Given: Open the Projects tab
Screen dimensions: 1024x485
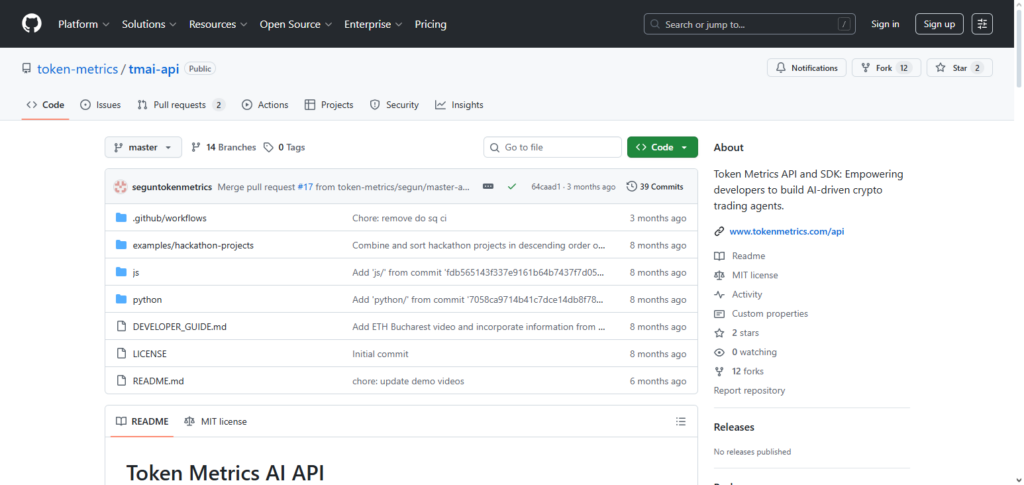Looking at the screenshot, I should (x=329, y=105).
